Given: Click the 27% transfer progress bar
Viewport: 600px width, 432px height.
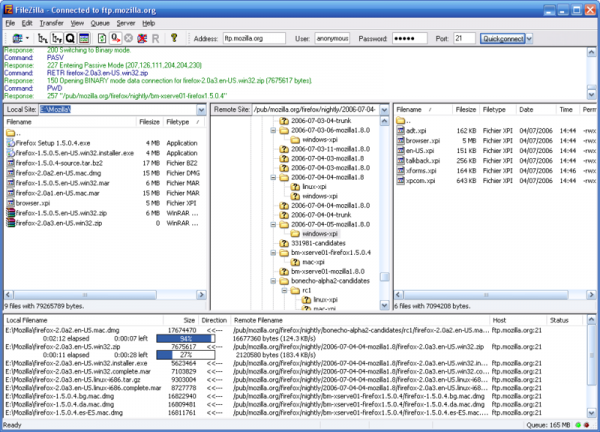Looking at the screenshot, I should pyautogui.click(x=186, y=355).
